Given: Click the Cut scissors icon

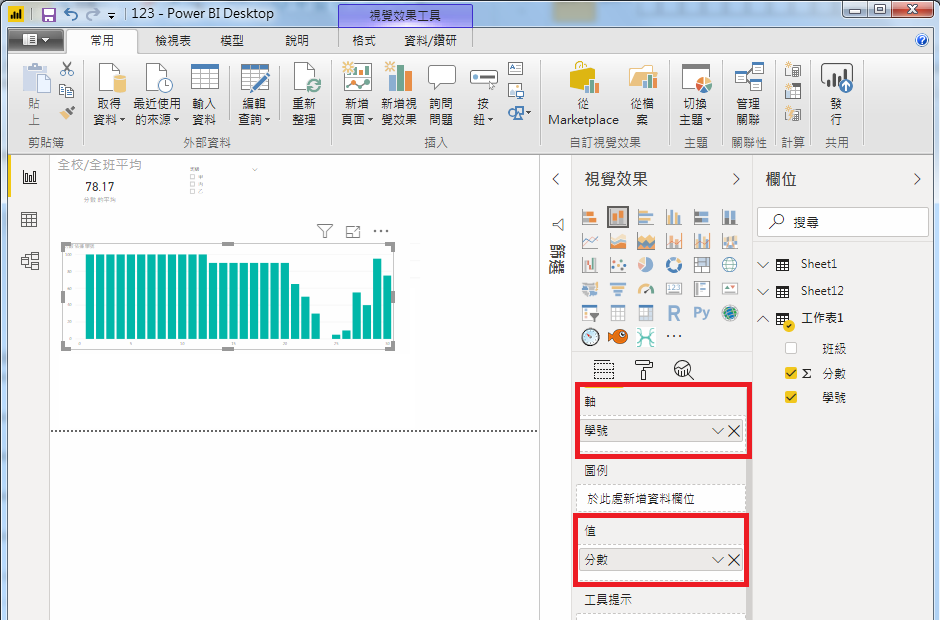Looking at the screenshot, I should pos(67,69).
